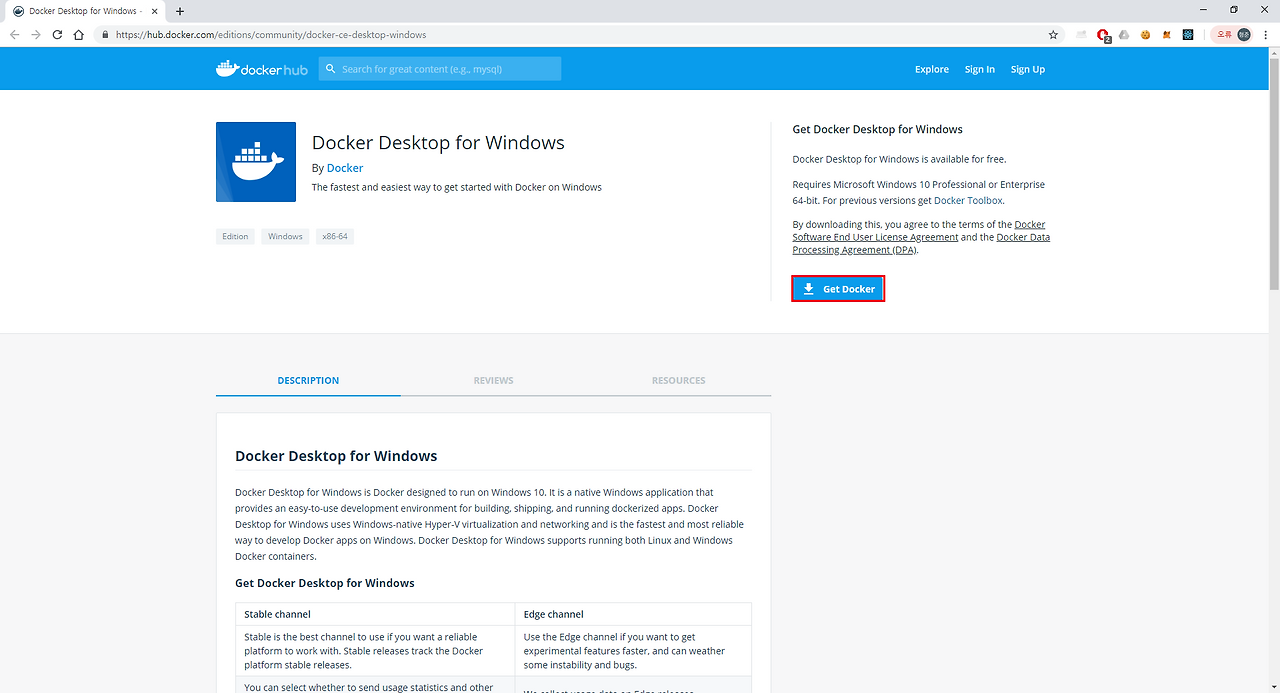Open a new browser tab
This screenshot has height=693, width=1280.
click(179, 11)
